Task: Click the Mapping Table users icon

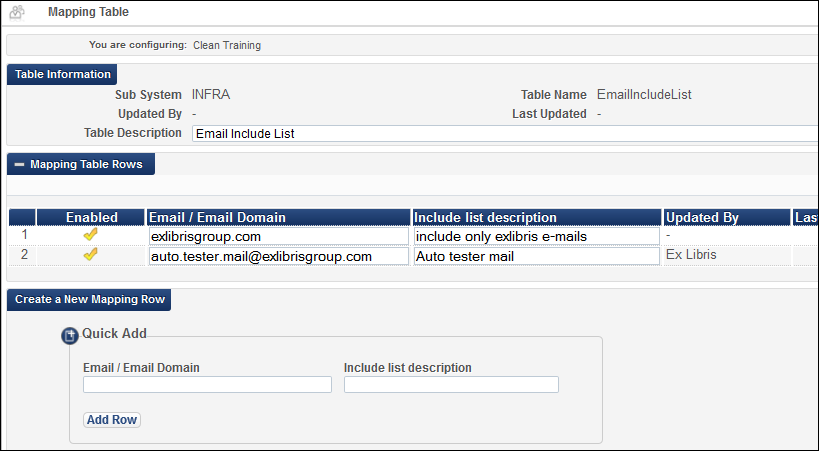Action: pos(17,12)
